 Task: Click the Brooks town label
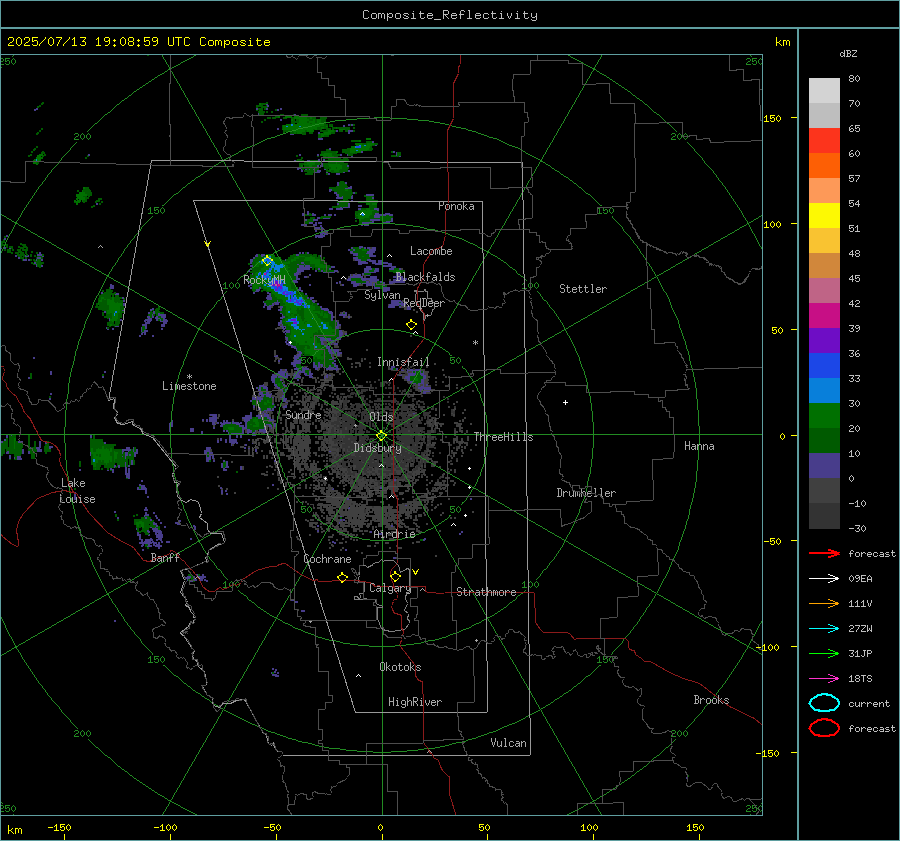pyautogui.click(x=711, y=700)
